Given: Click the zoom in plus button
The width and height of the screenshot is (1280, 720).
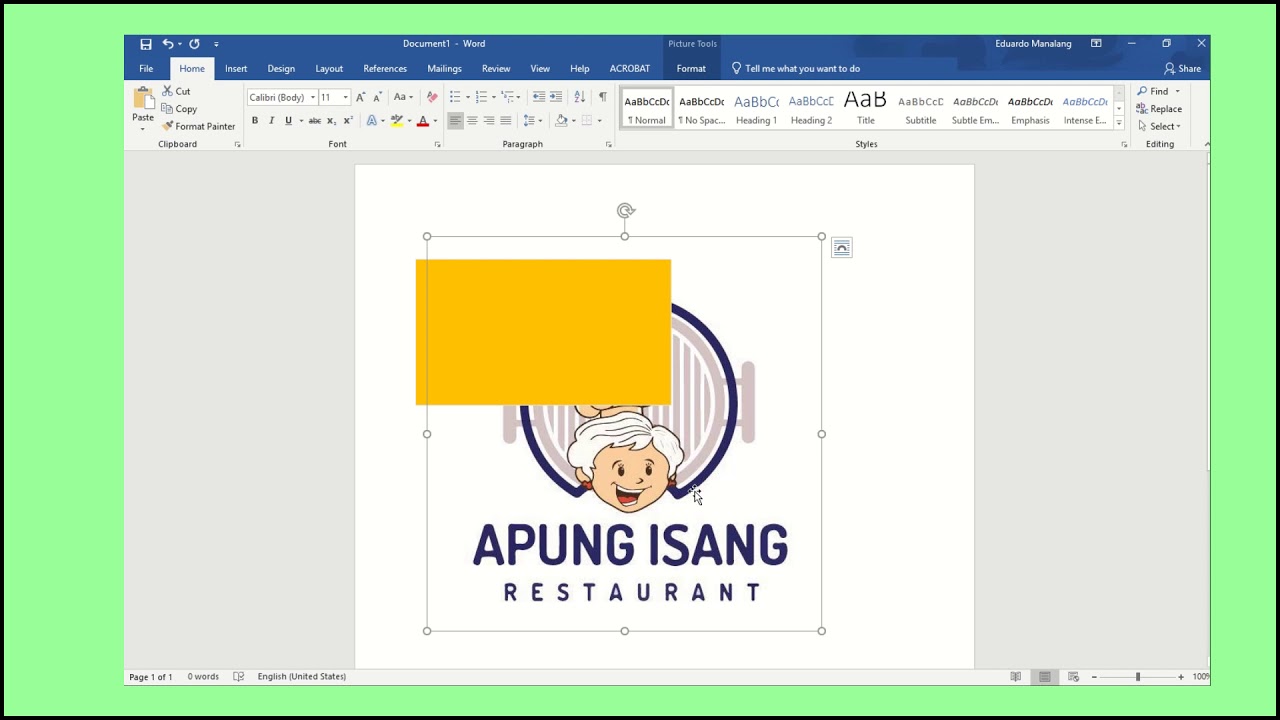Looking at the screenshot, I should tap(1180, 677).
